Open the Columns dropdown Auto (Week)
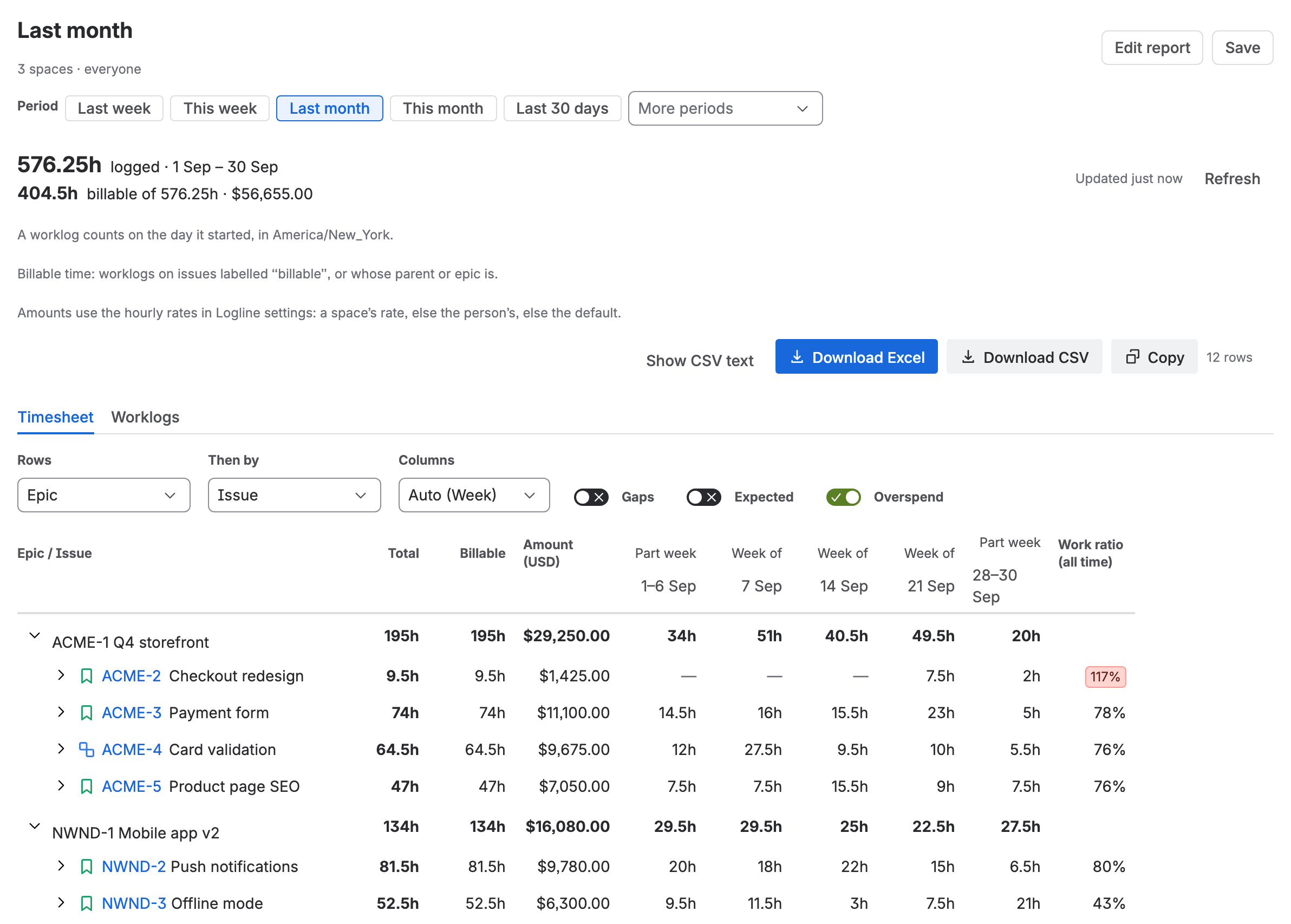This screenshot has height=924, width=1291. point(474,495)
